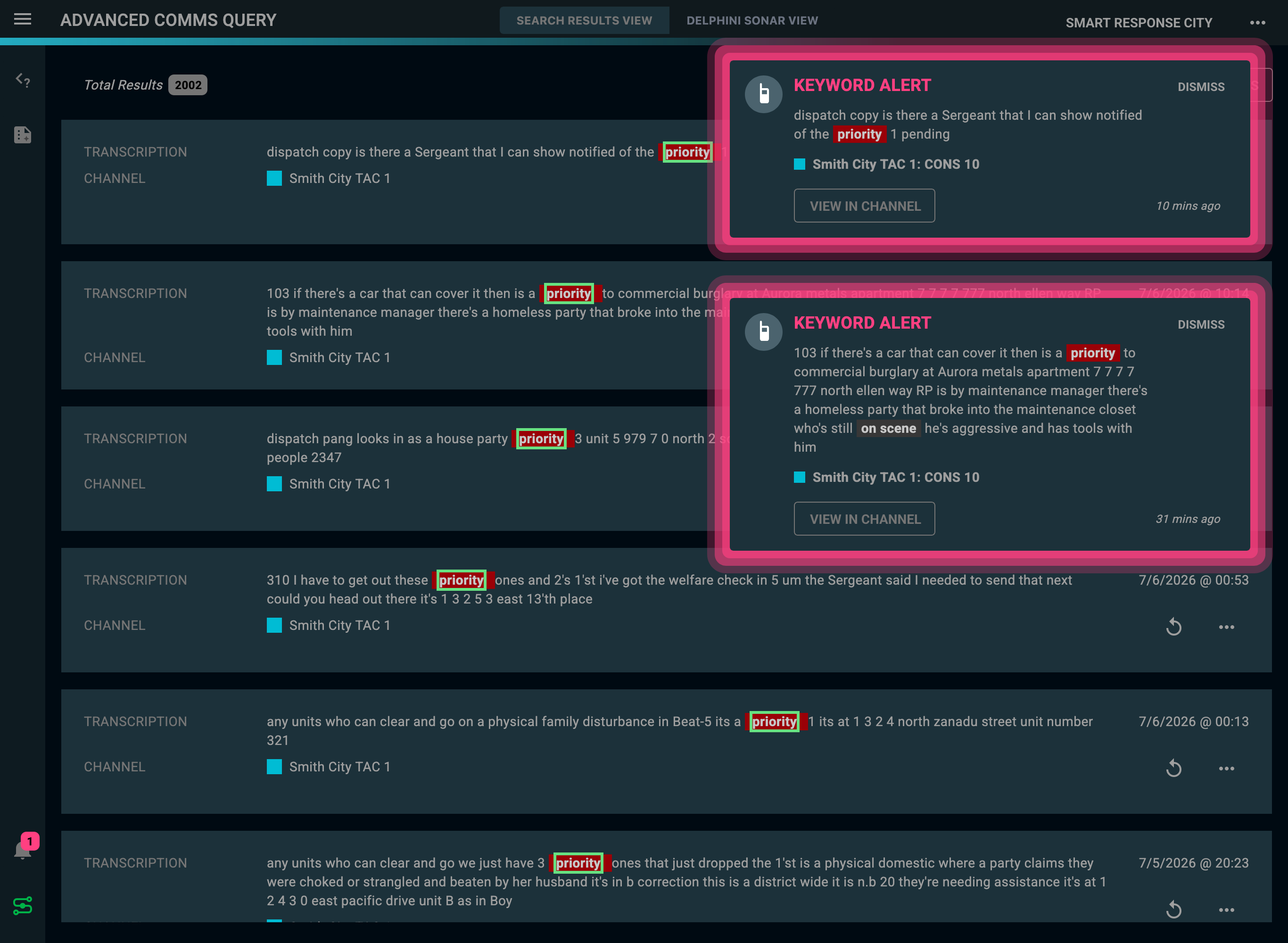
Task: Switch to Search Results View tab
Action: pyautogui.click(x=584, y=21)
